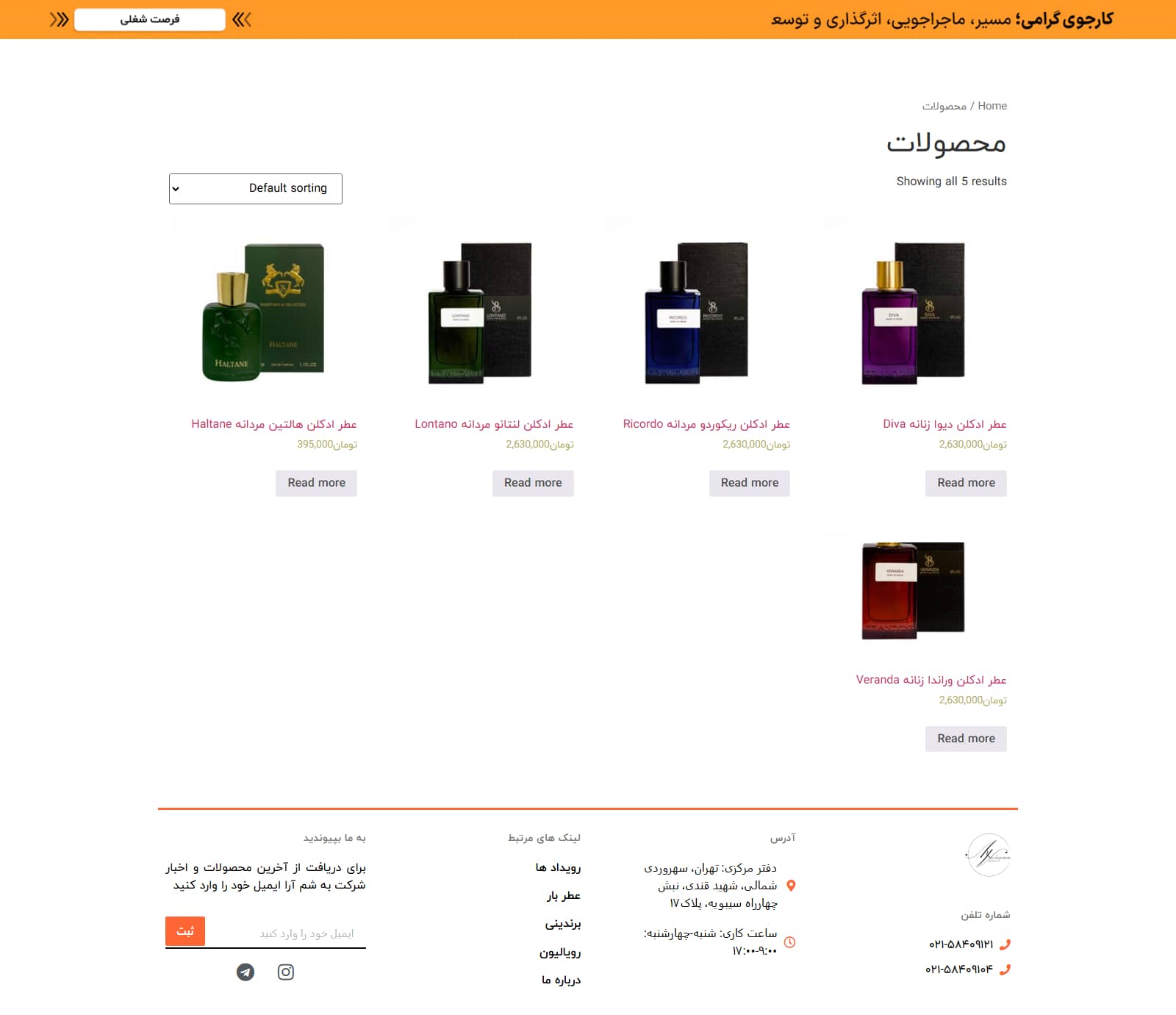Image resolution: width=1176 pixels, height=1015 pixels.
Task: Click the فرصت شغلی banner button
Action: pyautogui.click(x=150, y=19)
